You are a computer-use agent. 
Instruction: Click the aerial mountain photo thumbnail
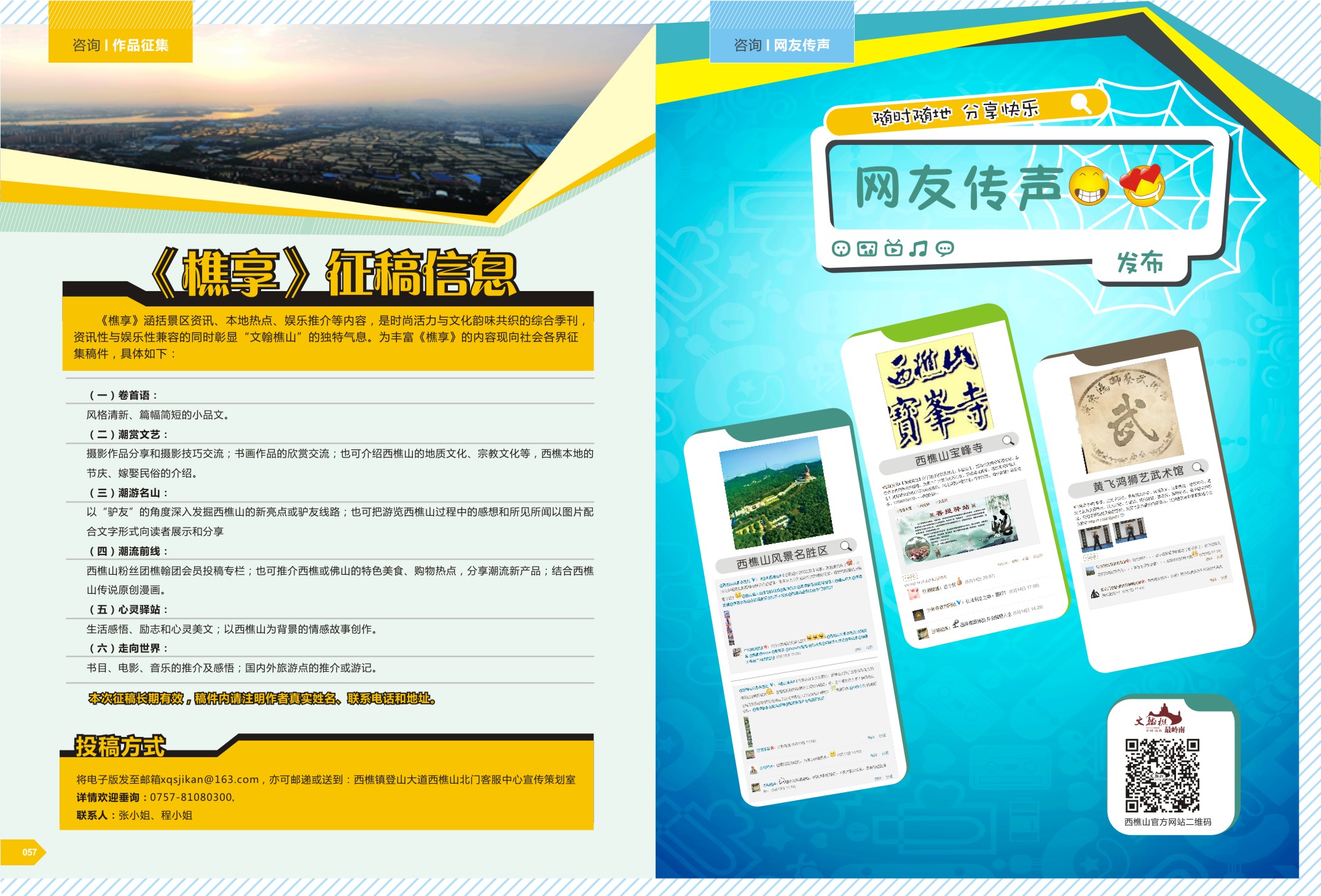coord(776,493)
